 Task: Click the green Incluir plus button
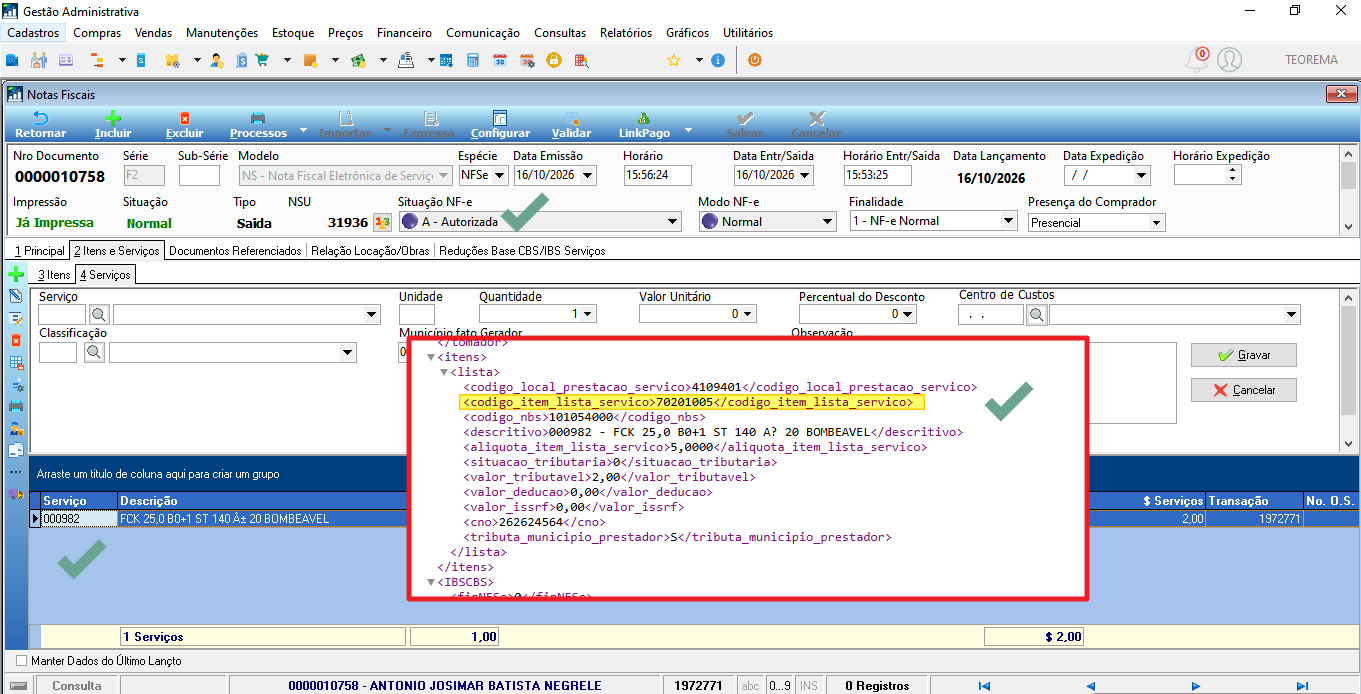(113, 125)
